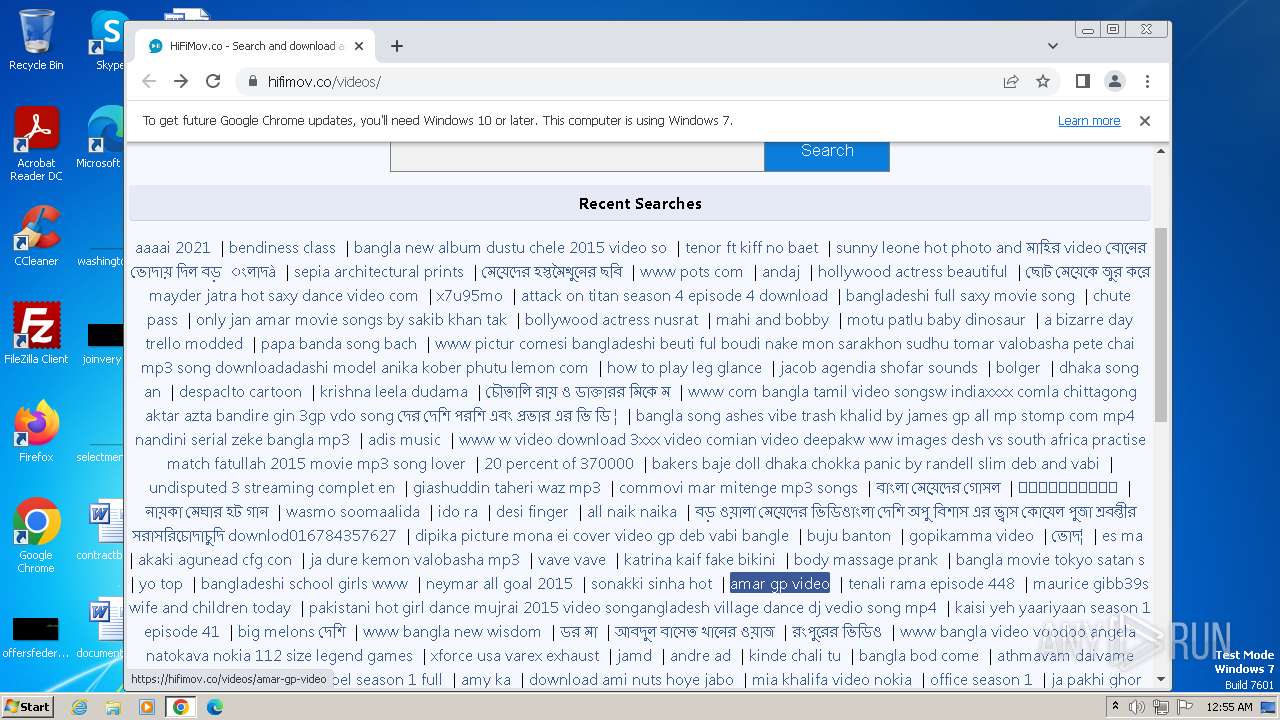Image resolution: width=1280 pixels, height=720 pixels.
Task: Open 'jacob agendia shofar sounds' link
Action: coord(879,368)
